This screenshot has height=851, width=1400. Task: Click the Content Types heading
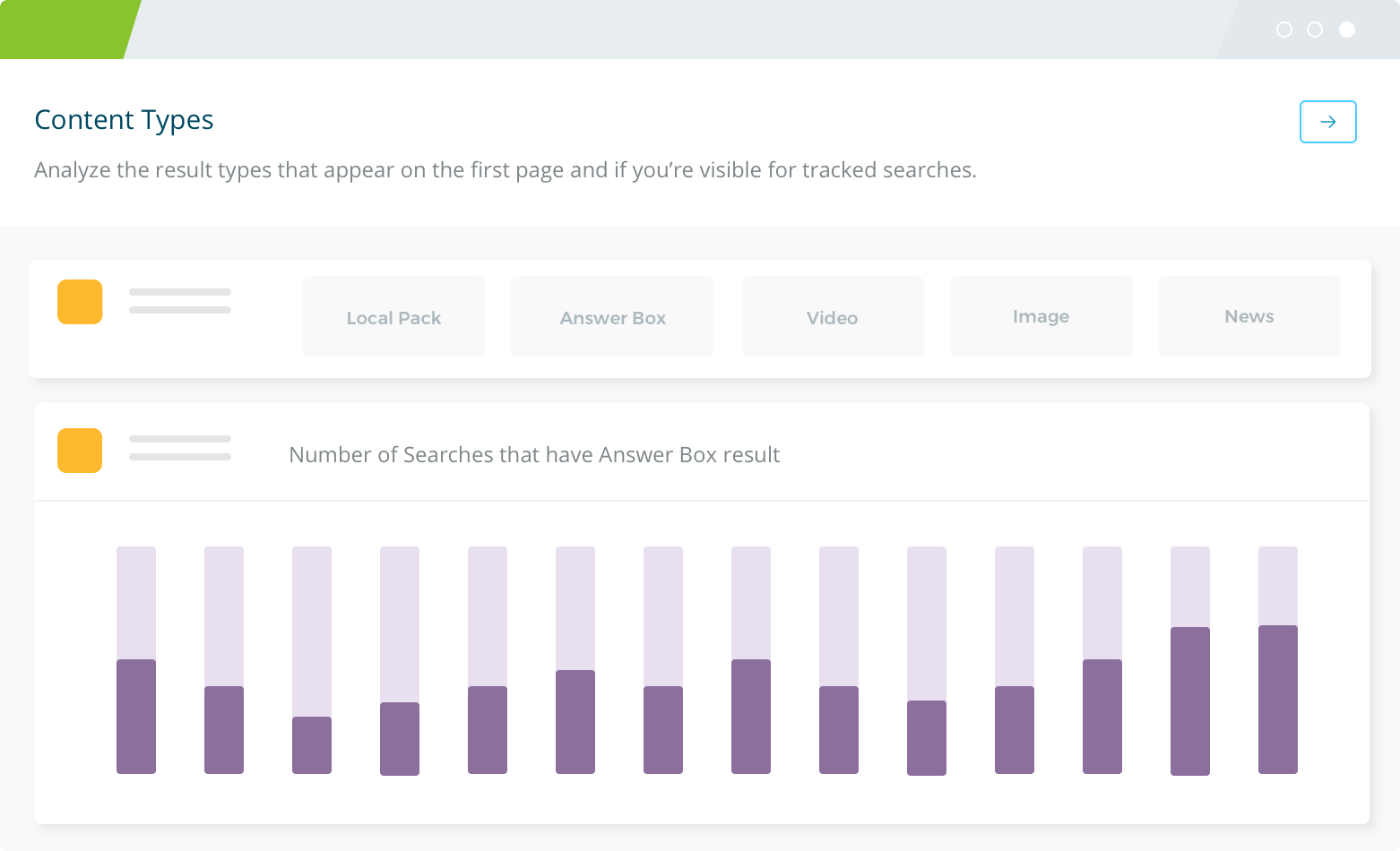coord(124,120)
